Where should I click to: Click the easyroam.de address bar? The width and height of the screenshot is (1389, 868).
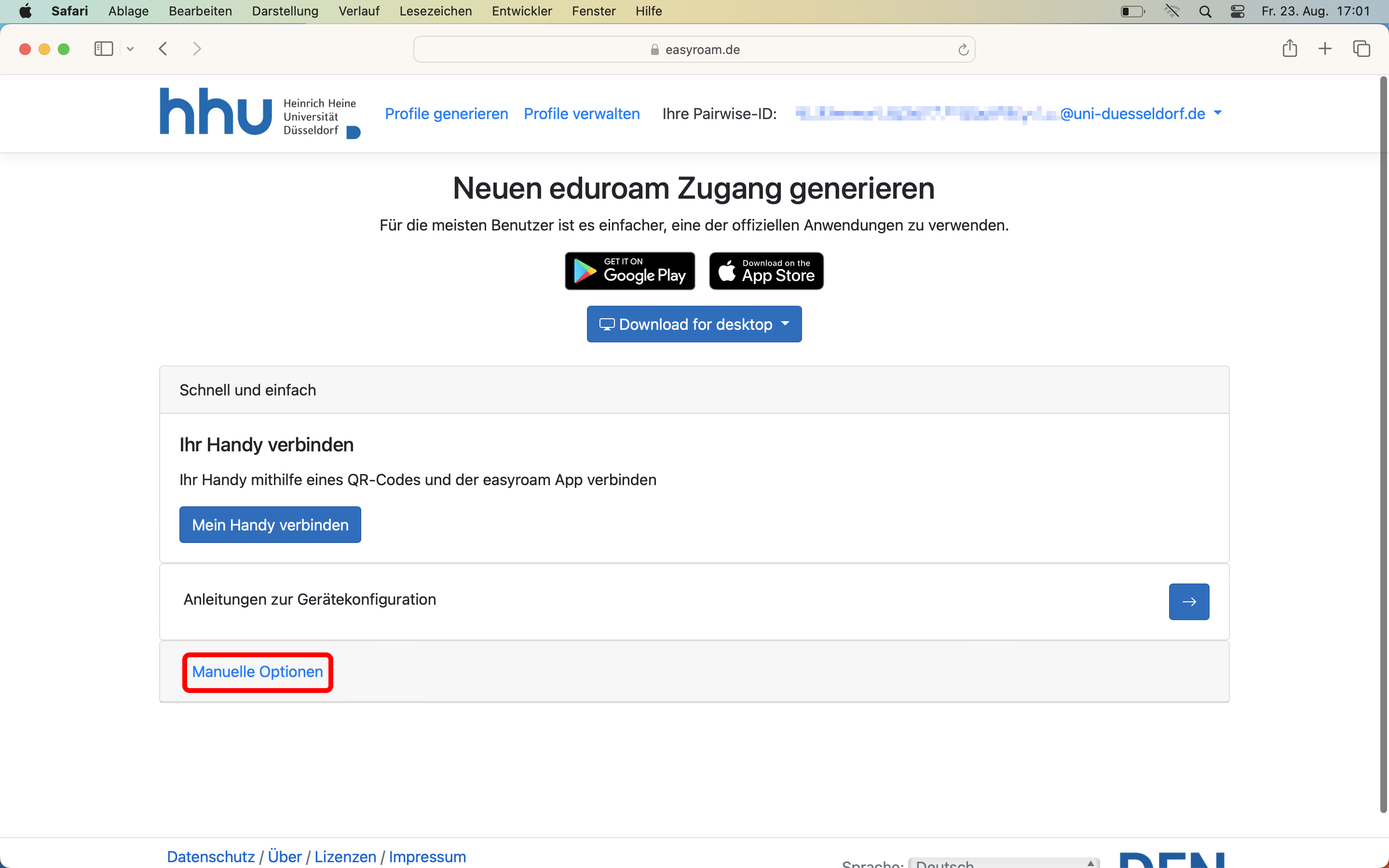(694, 49)
